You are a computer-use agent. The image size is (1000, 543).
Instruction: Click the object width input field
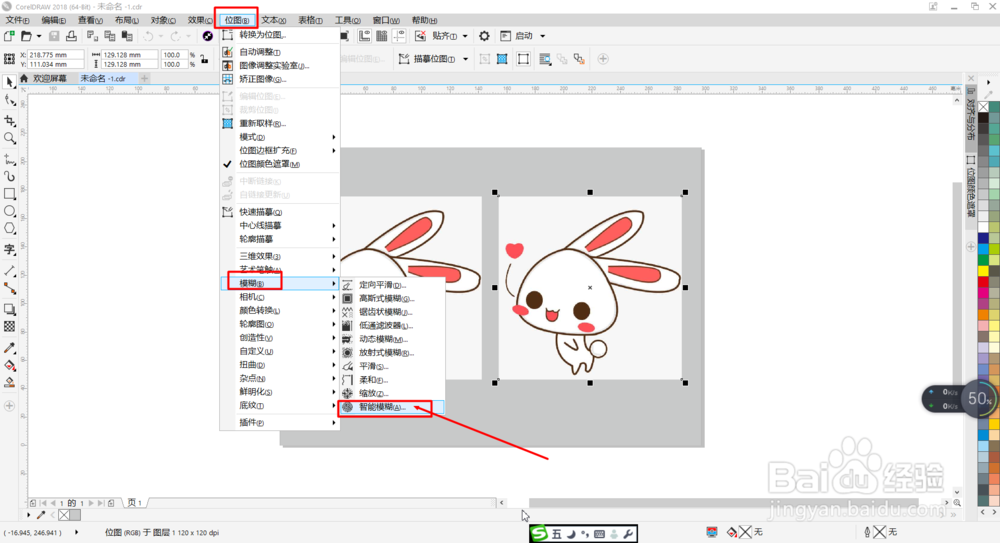pyautogui.click(x=130, y=55)
